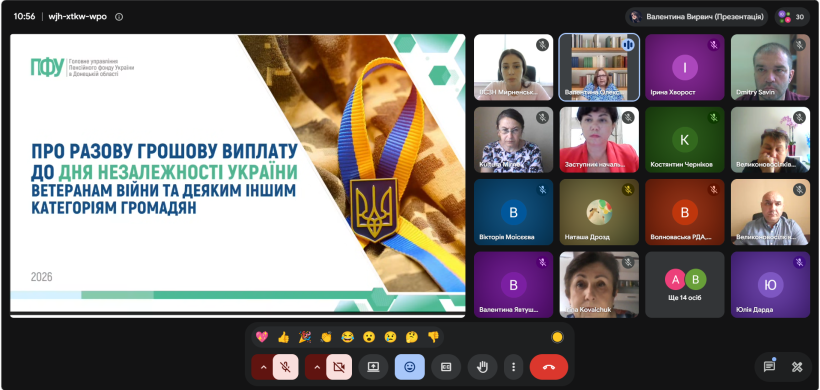The width and height of the screenshot is (820, 390).
Task: Select Вікторія Моісєєва's tile
Action: pyautogui.click(x=514, y=212)
